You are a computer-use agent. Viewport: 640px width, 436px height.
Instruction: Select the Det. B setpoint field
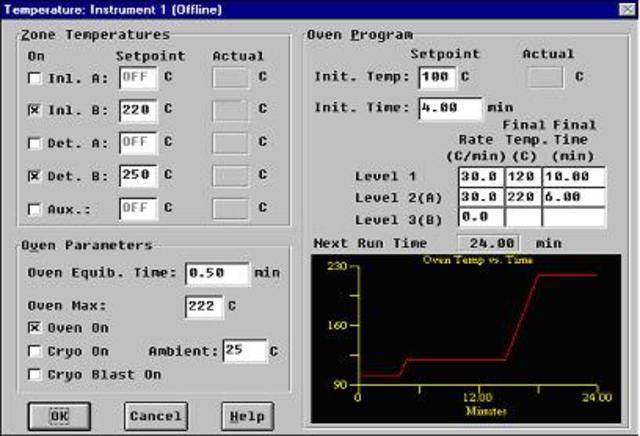click(138, 175)
